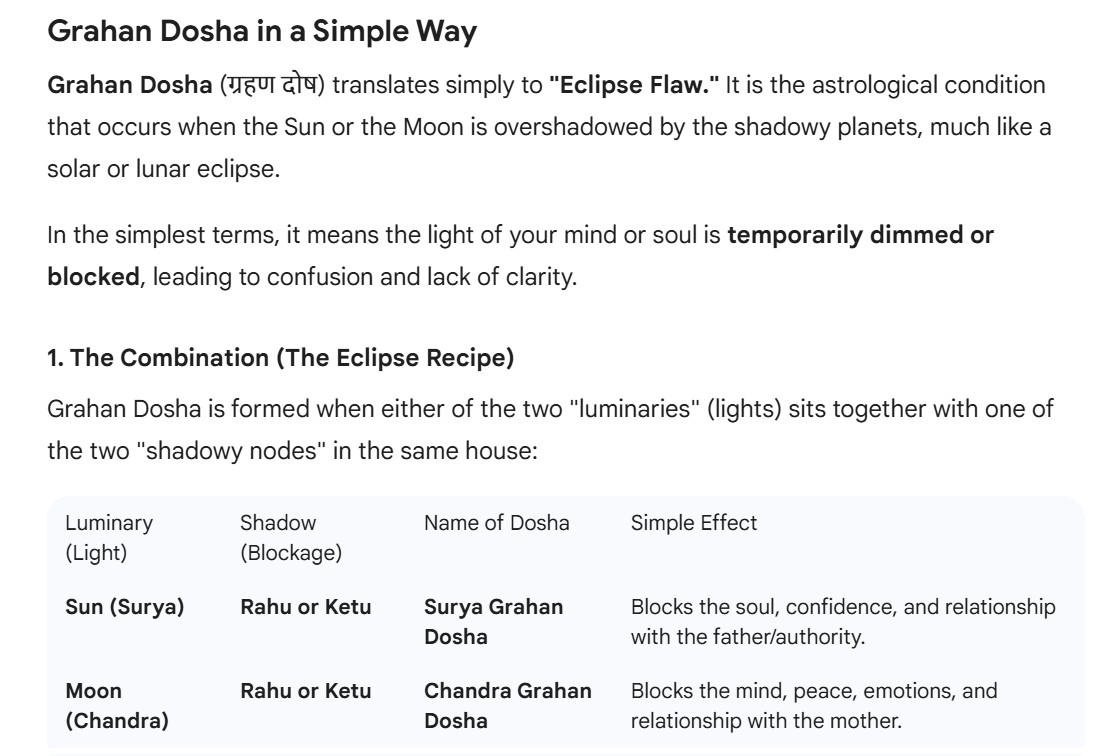This screenshot has height=756, width=1110.
Task: Select the "Moon (Chandra)" table cell
Action: click(x=117, y=705)
